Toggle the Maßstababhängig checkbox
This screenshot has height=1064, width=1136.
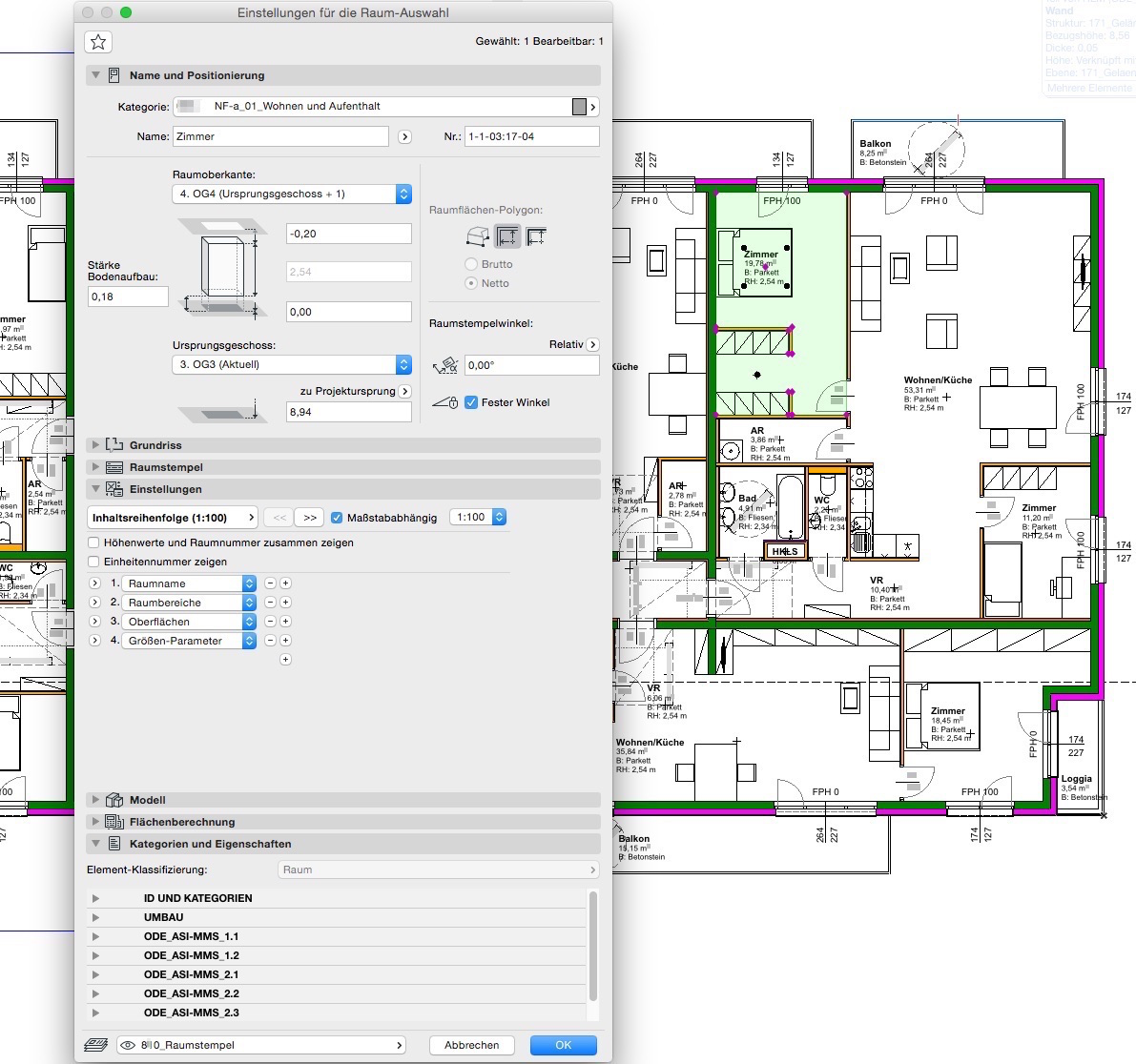pyautogui.click(x=337, y=518)
